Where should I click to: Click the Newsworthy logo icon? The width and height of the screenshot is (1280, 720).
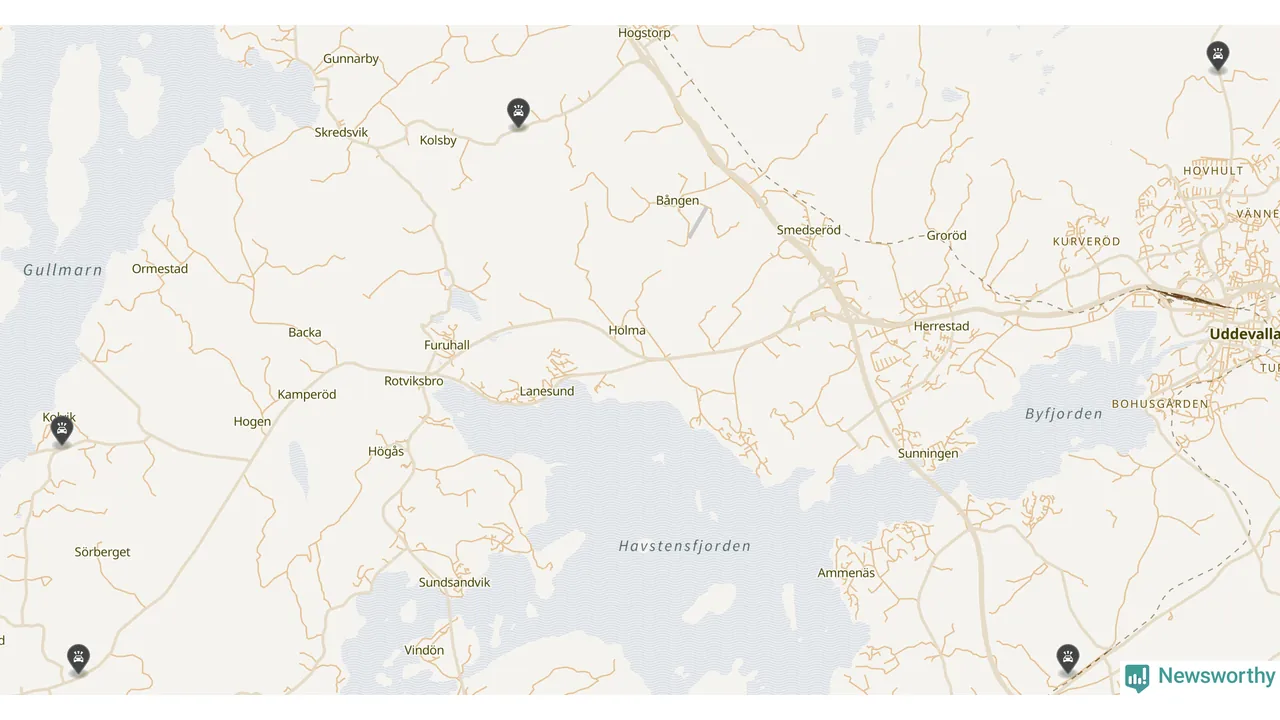[x=1137, y=678]
